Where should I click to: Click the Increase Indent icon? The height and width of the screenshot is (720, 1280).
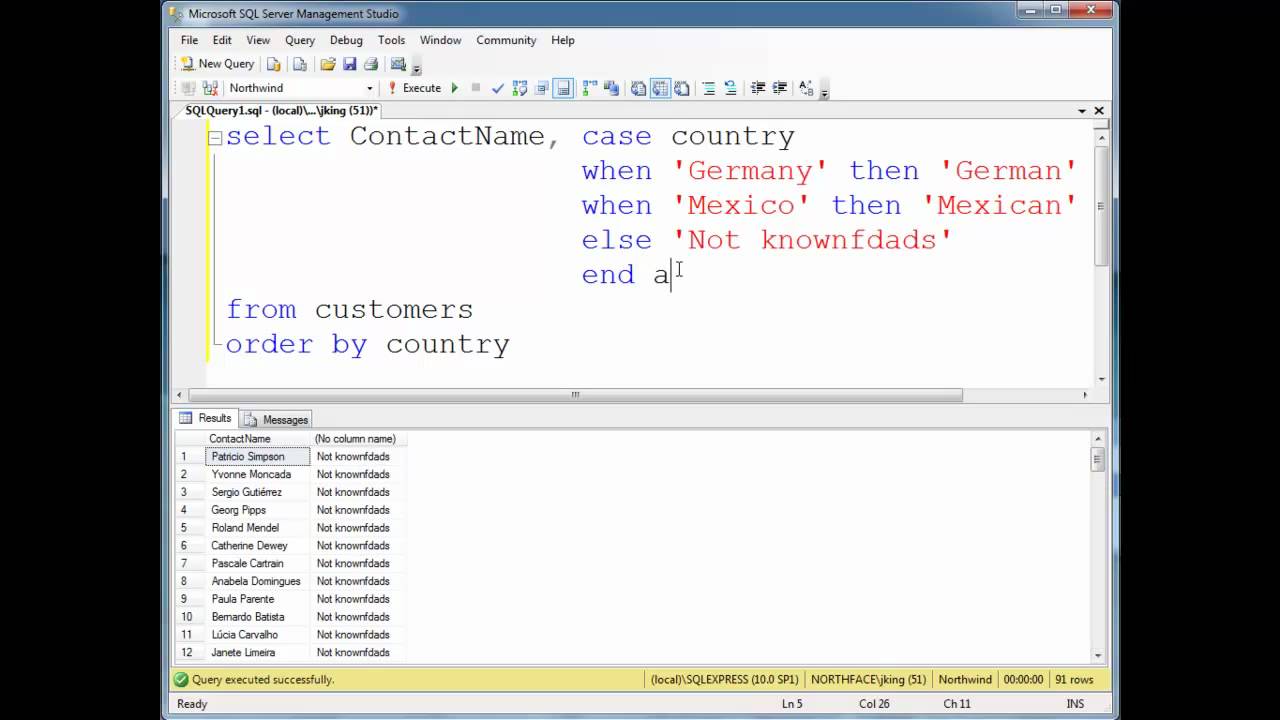pyautogui.click(x=779, y=88)
